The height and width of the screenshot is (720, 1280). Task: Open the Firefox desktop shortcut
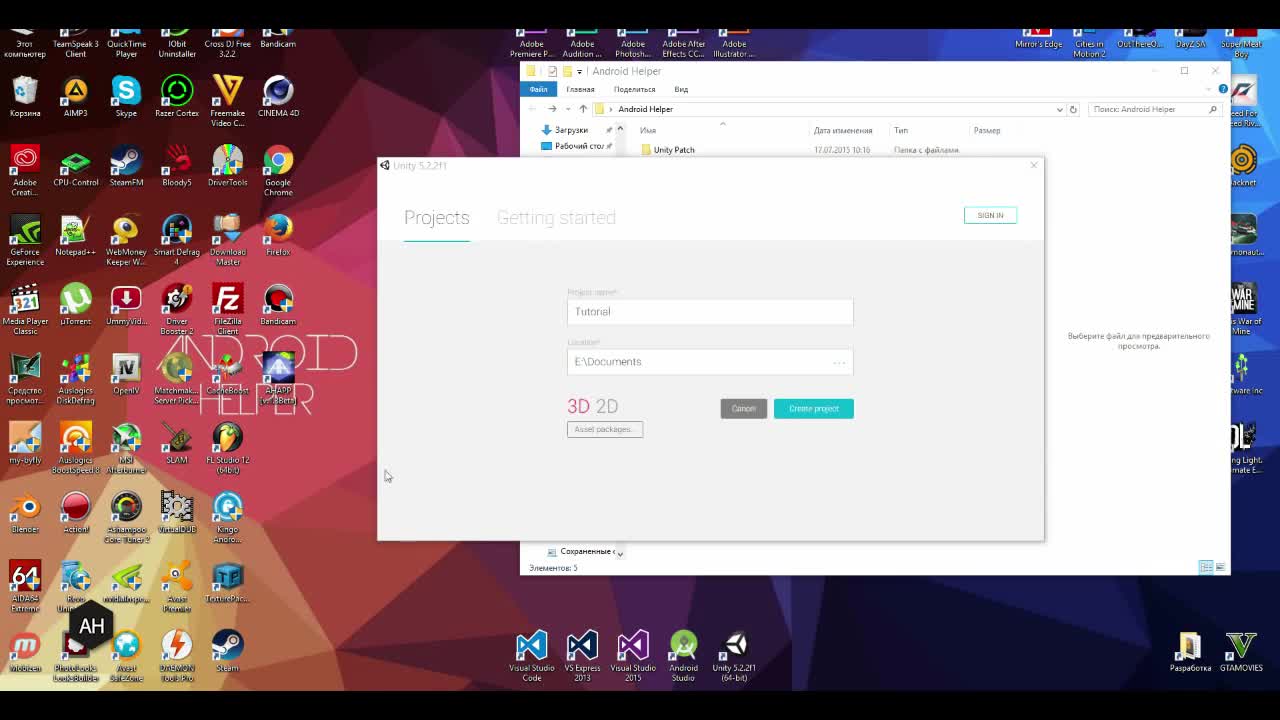coord(278,235)
